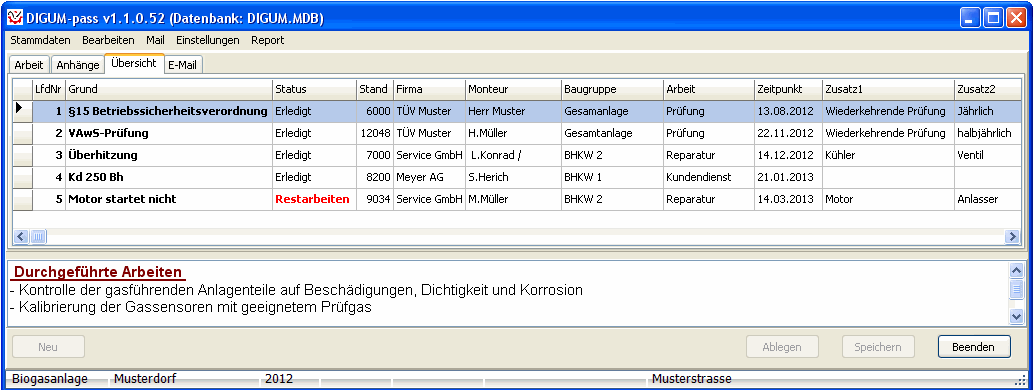
Task: Click table scroll left arrow
Action: point(21,236)
